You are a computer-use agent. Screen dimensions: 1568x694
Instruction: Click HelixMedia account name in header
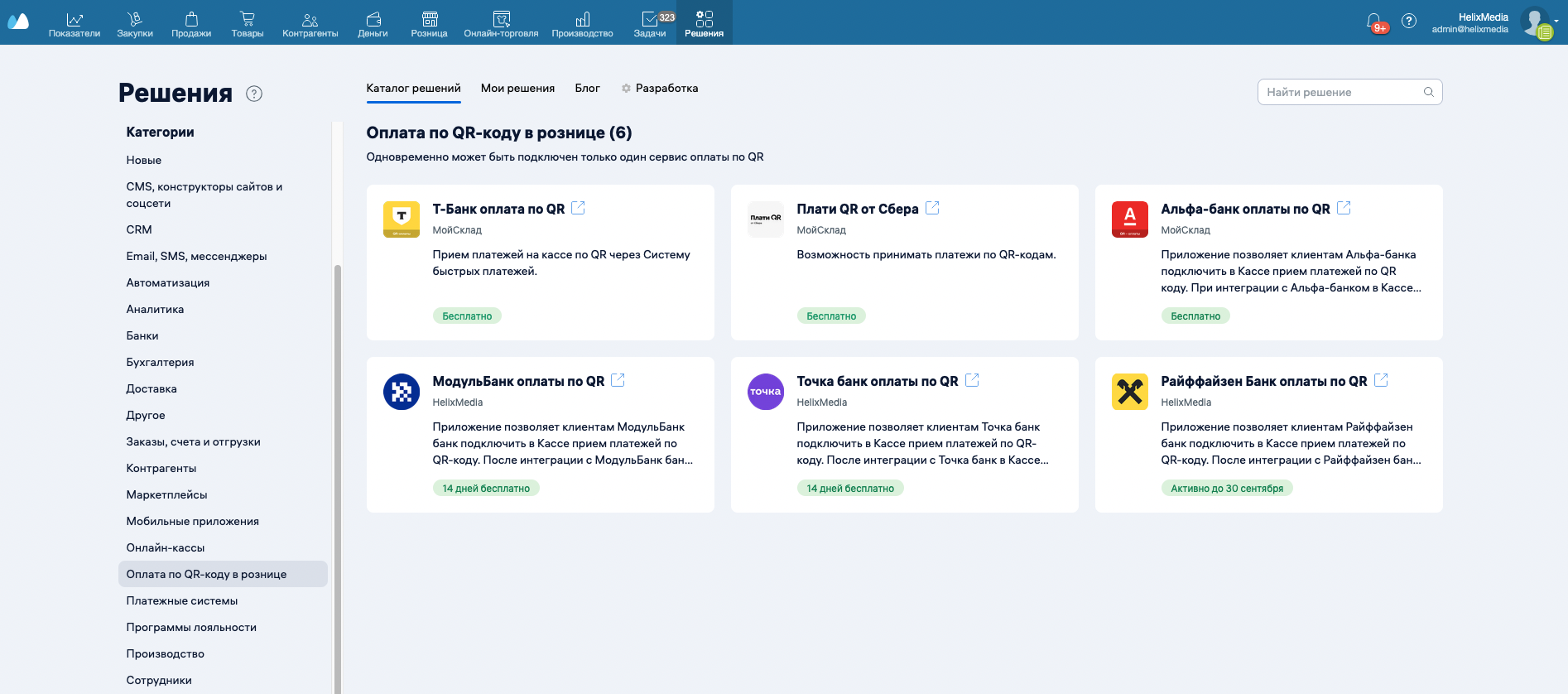(1483, 17)
